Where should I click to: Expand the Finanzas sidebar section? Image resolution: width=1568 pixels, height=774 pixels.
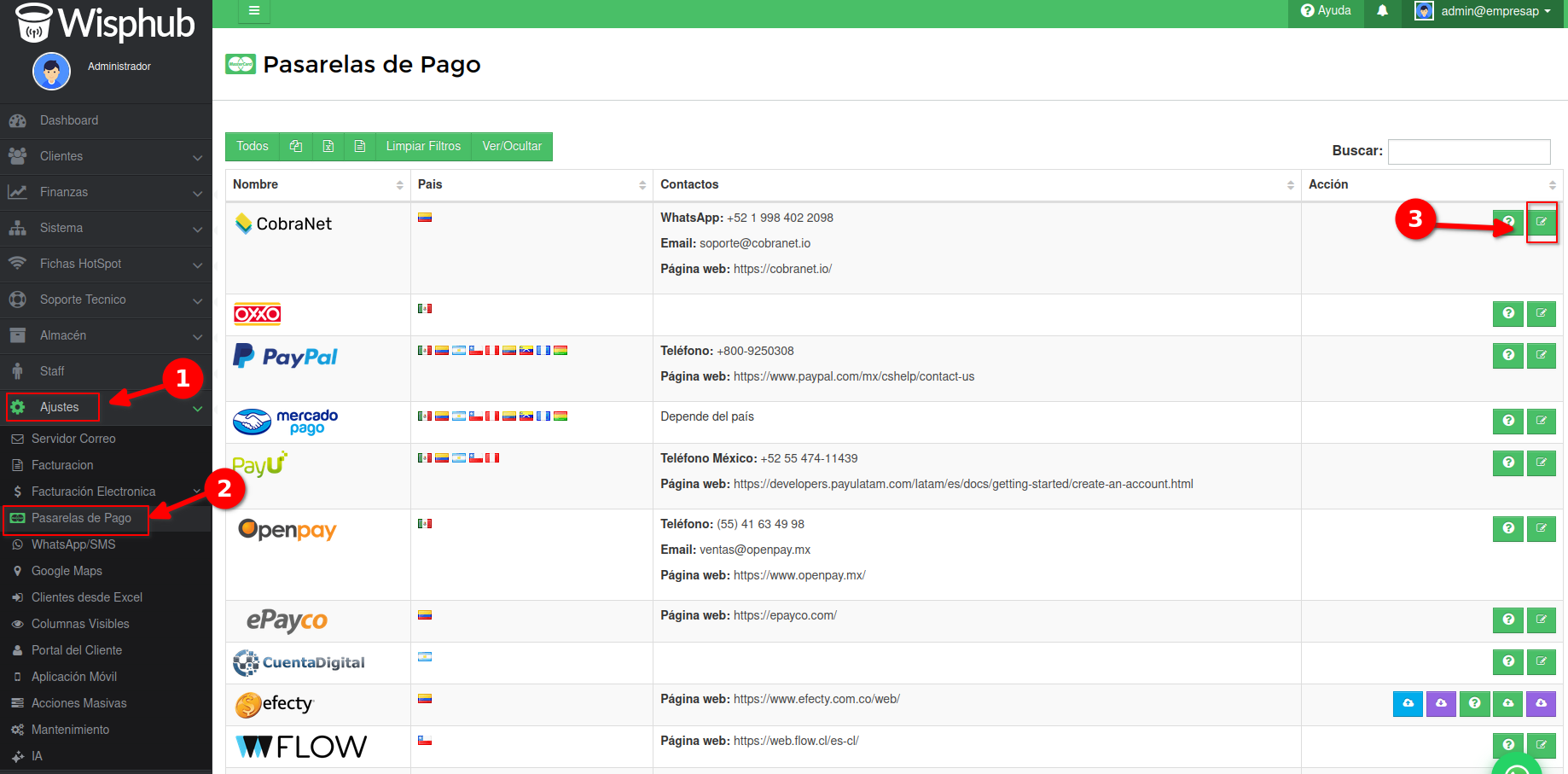coord(106,192)
